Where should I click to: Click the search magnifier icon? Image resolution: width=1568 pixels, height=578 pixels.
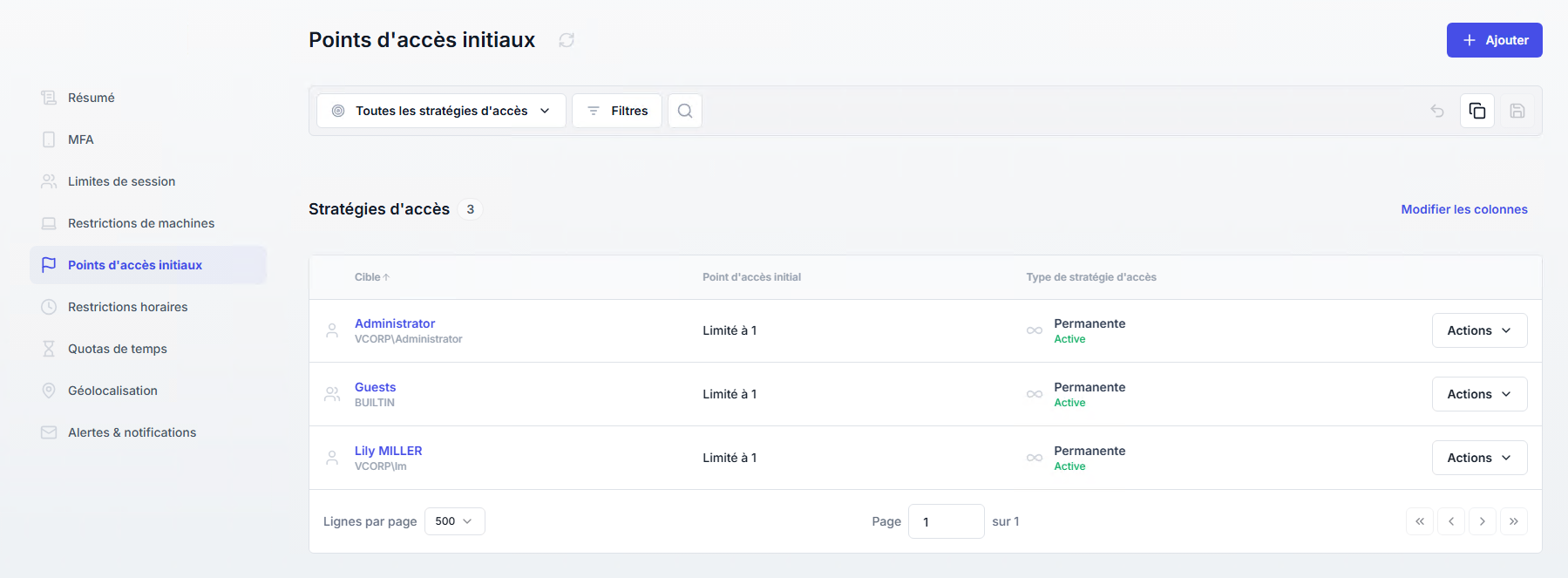tap(685, 111)
